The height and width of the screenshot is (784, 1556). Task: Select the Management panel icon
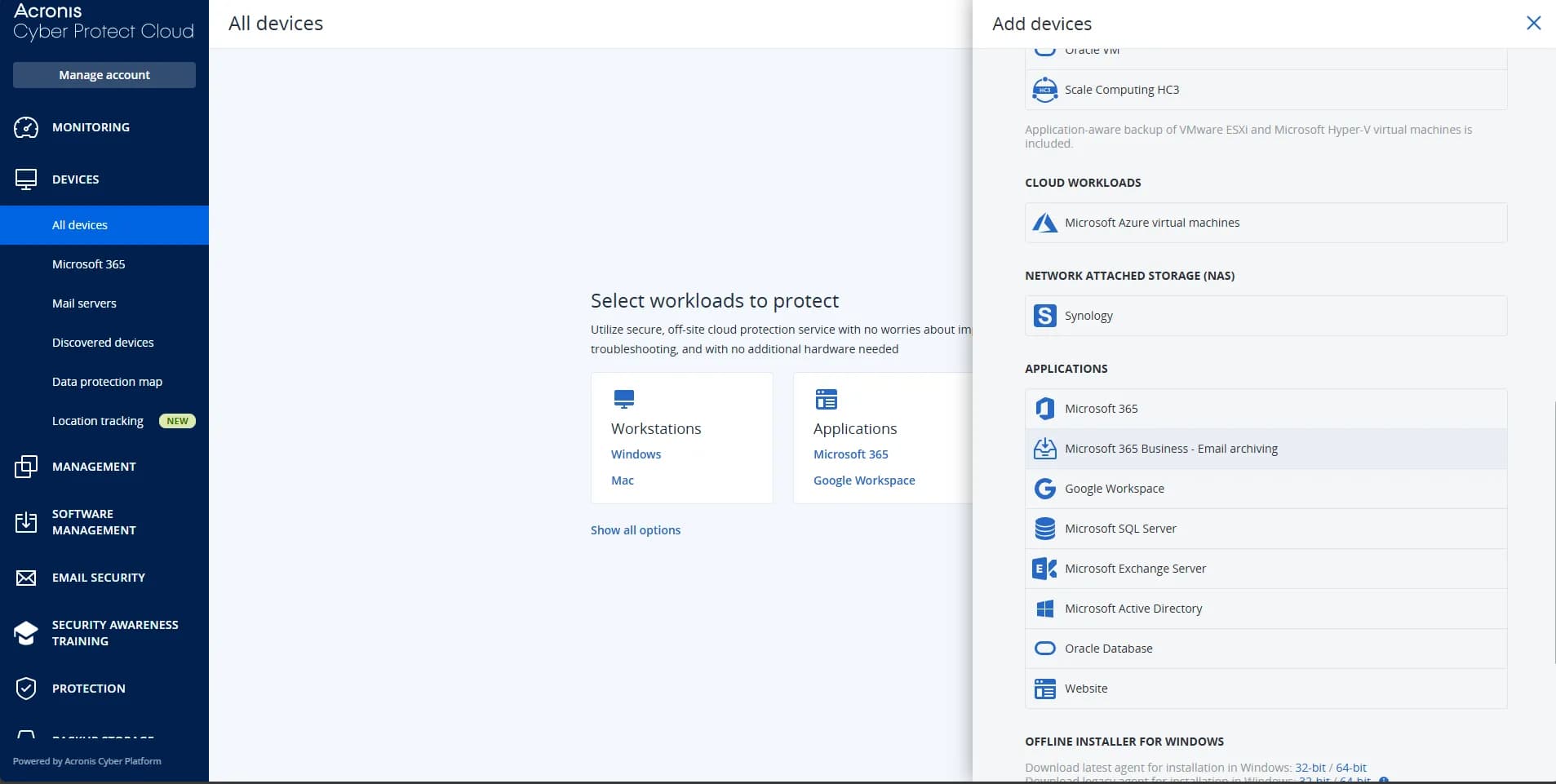(x=26, y=467)
